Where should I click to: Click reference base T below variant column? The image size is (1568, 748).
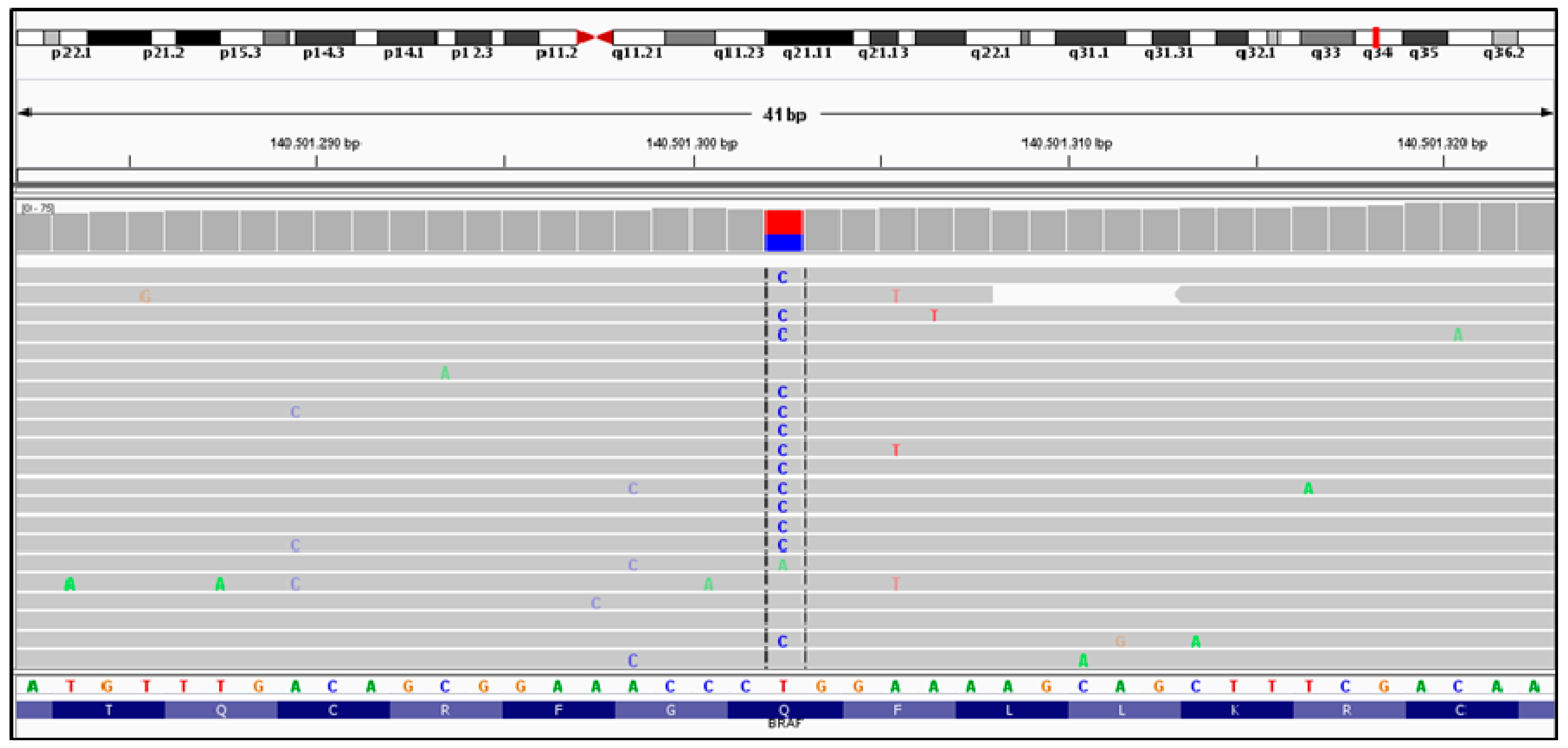(783, 687)
